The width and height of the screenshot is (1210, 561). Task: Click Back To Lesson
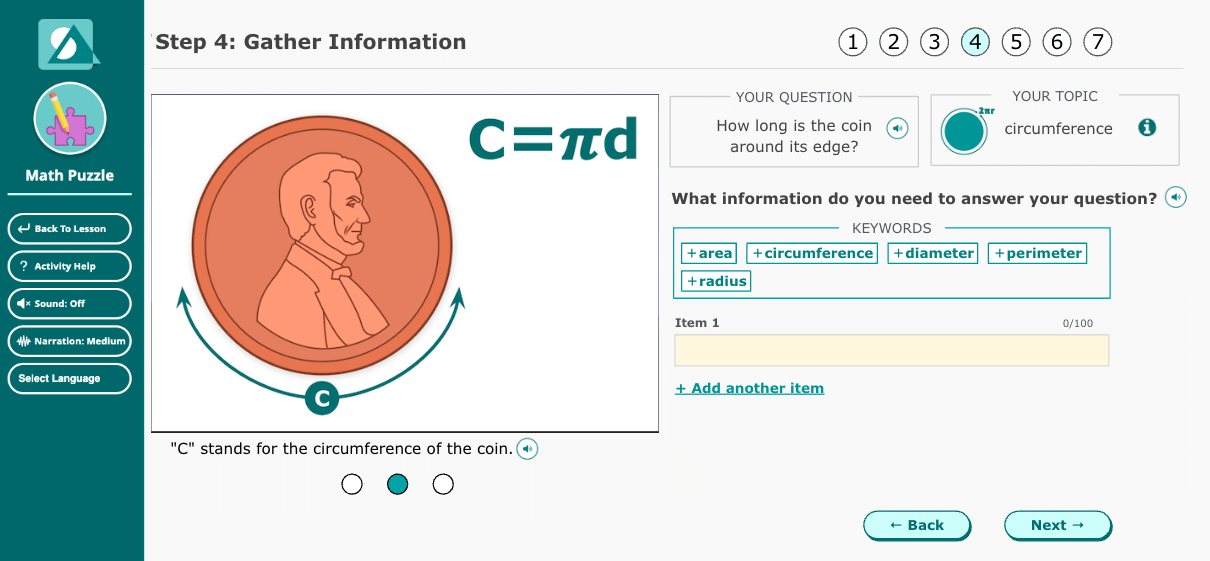(70, 229)
